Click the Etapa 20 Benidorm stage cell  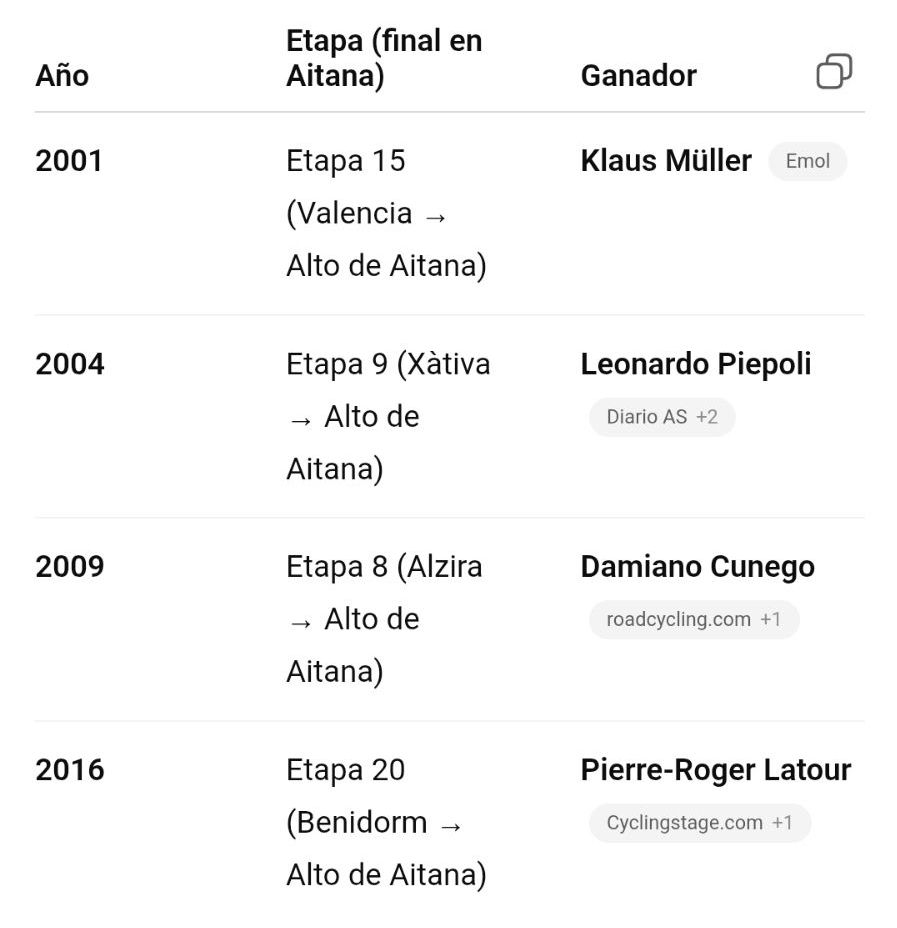point(385,822)
